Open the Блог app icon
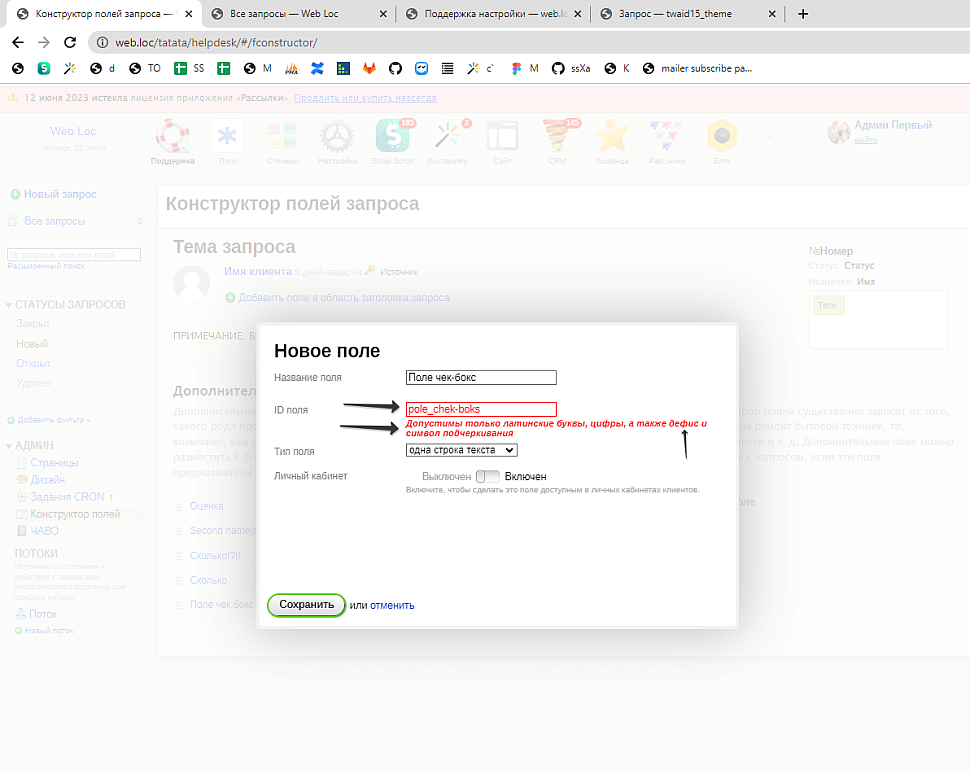This screenshot has height=774, width=970. click(x=721, y=140)
